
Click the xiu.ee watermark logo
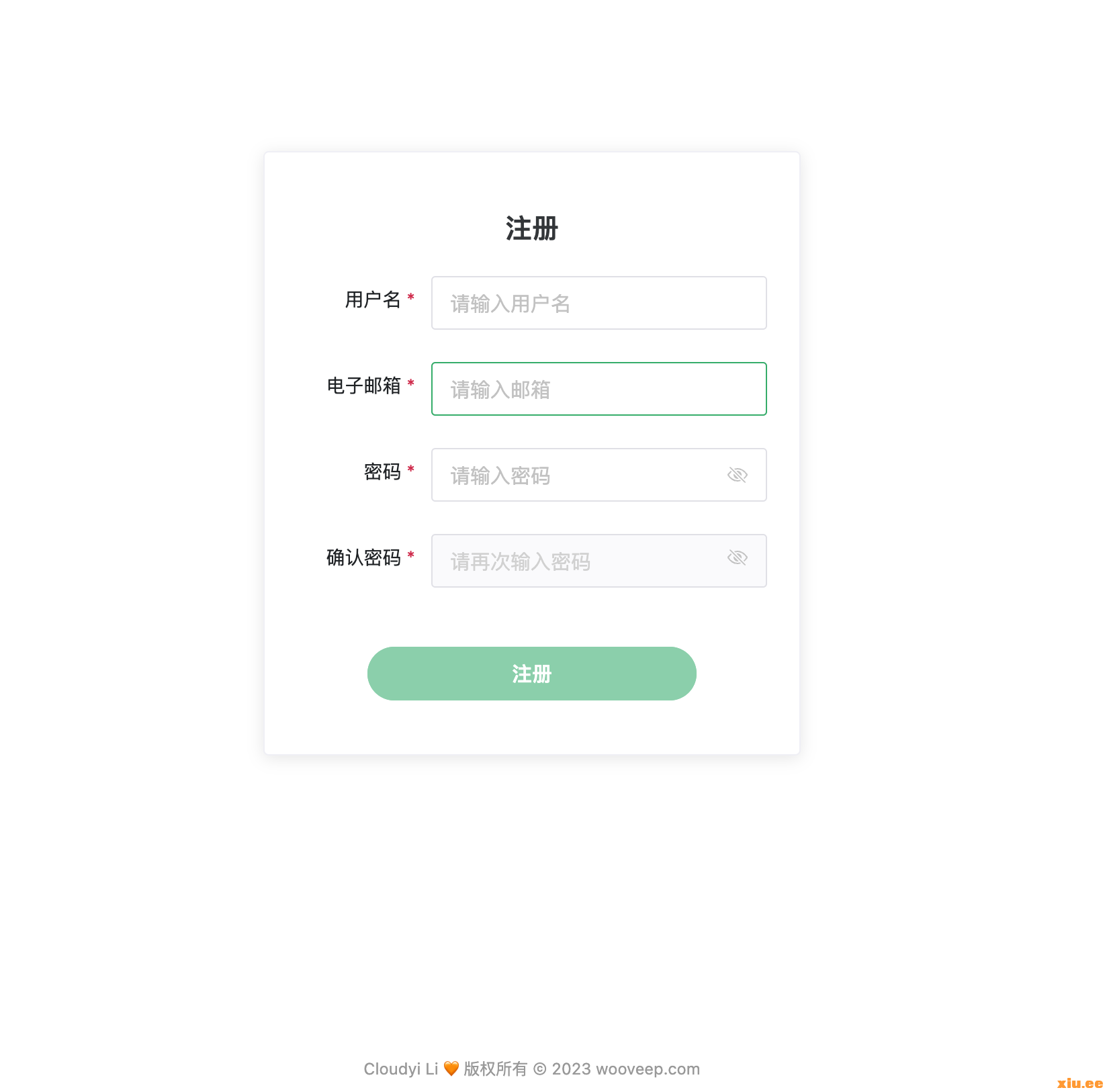click(x=1079, y=1083)
